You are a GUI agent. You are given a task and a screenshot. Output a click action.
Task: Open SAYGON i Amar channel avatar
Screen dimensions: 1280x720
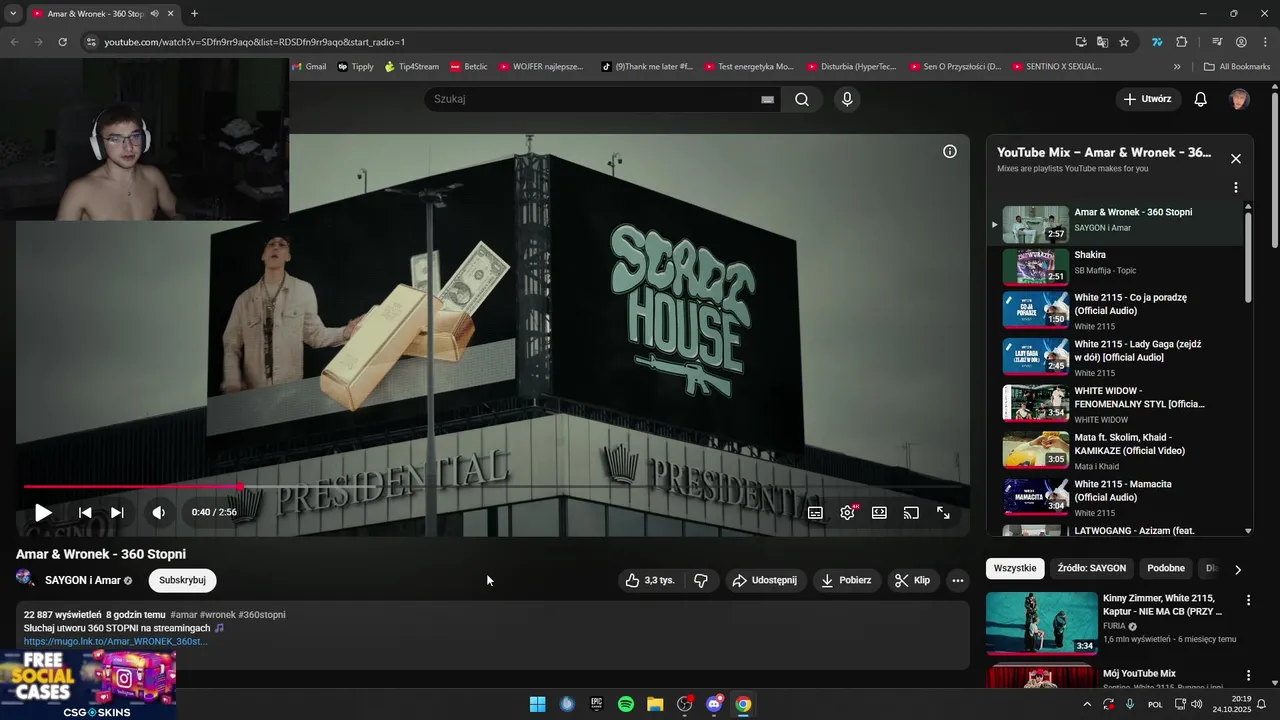coord(26,579)
